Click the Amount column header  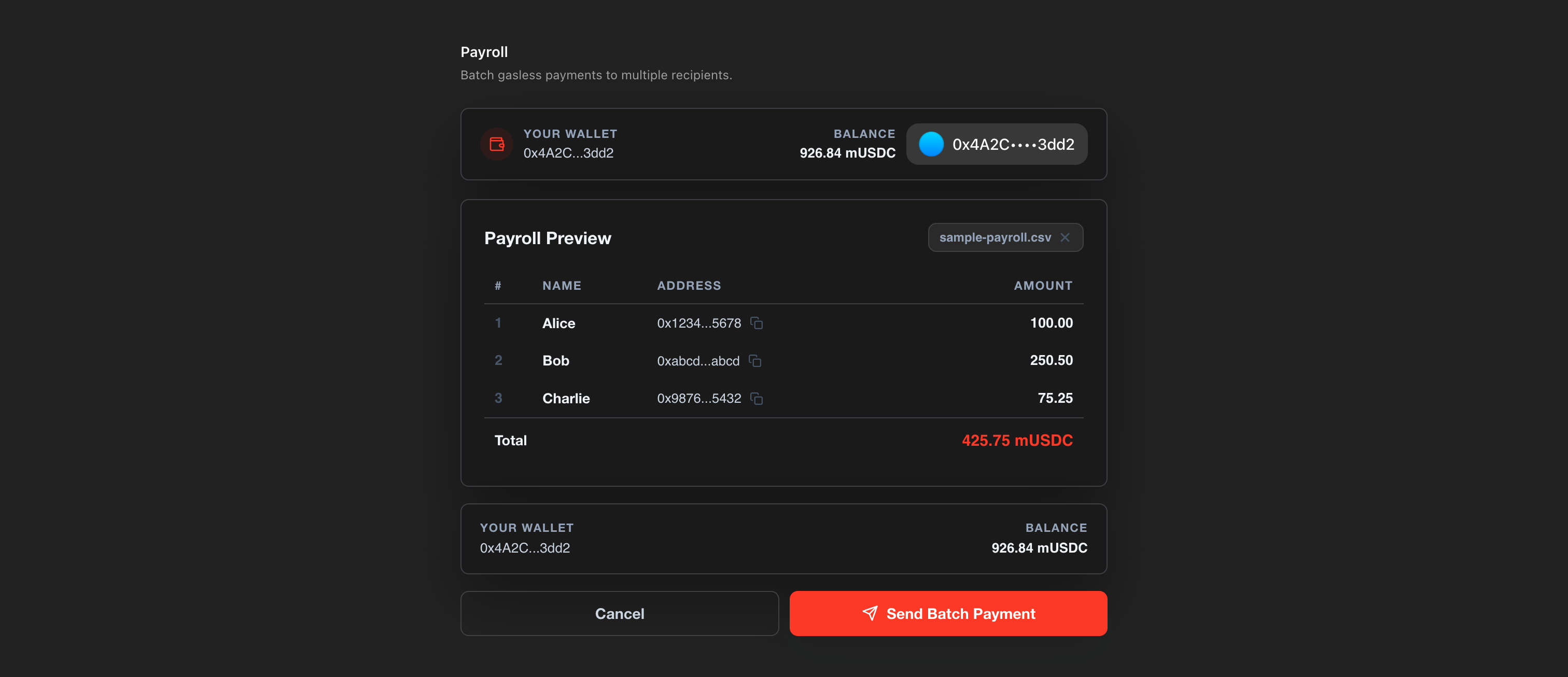click(1043, 285)
